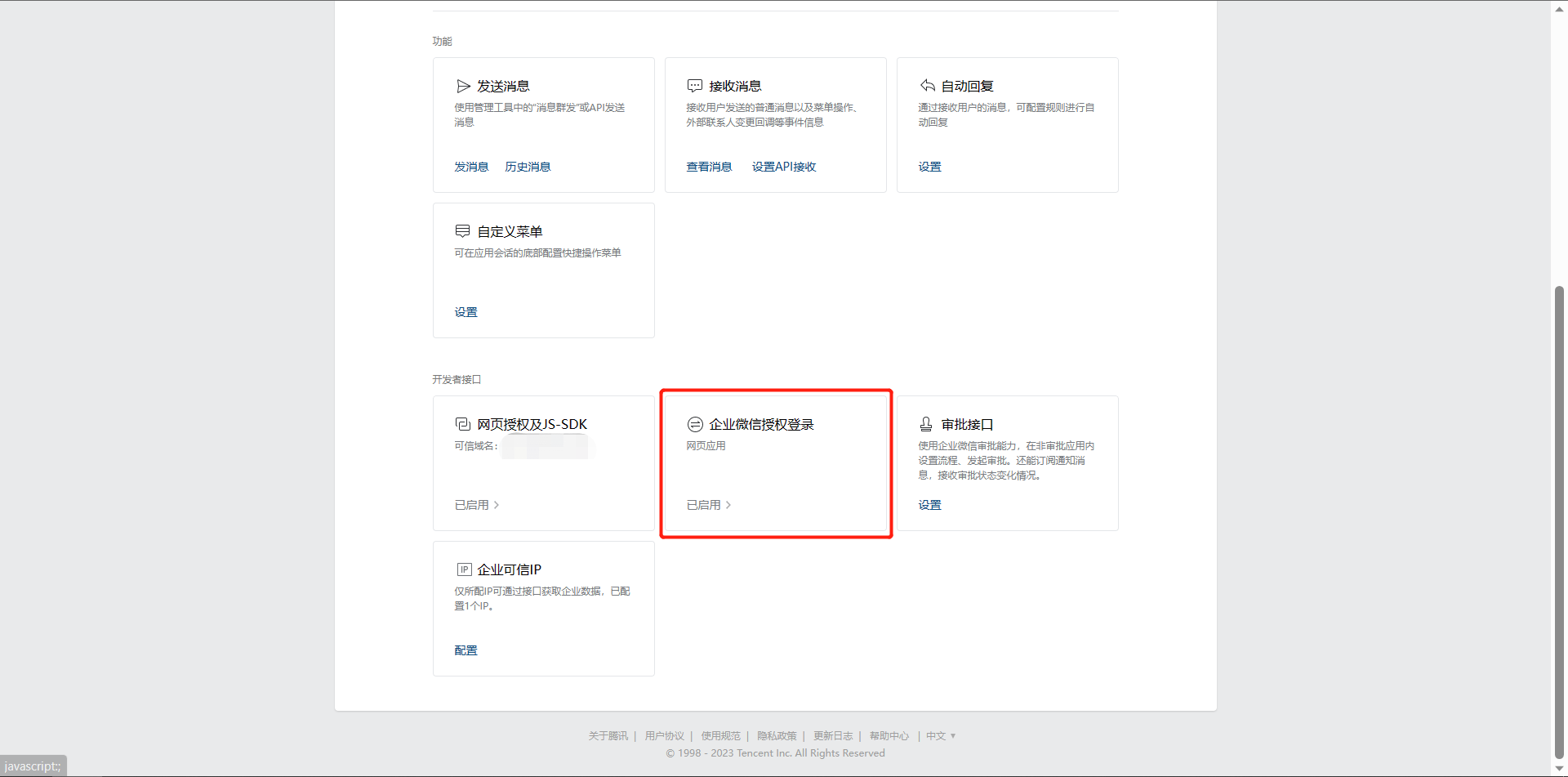Click the 企业可信IP icon
Image resolution: width=1568 pixels, height=777 pixels.
[464, 569]
